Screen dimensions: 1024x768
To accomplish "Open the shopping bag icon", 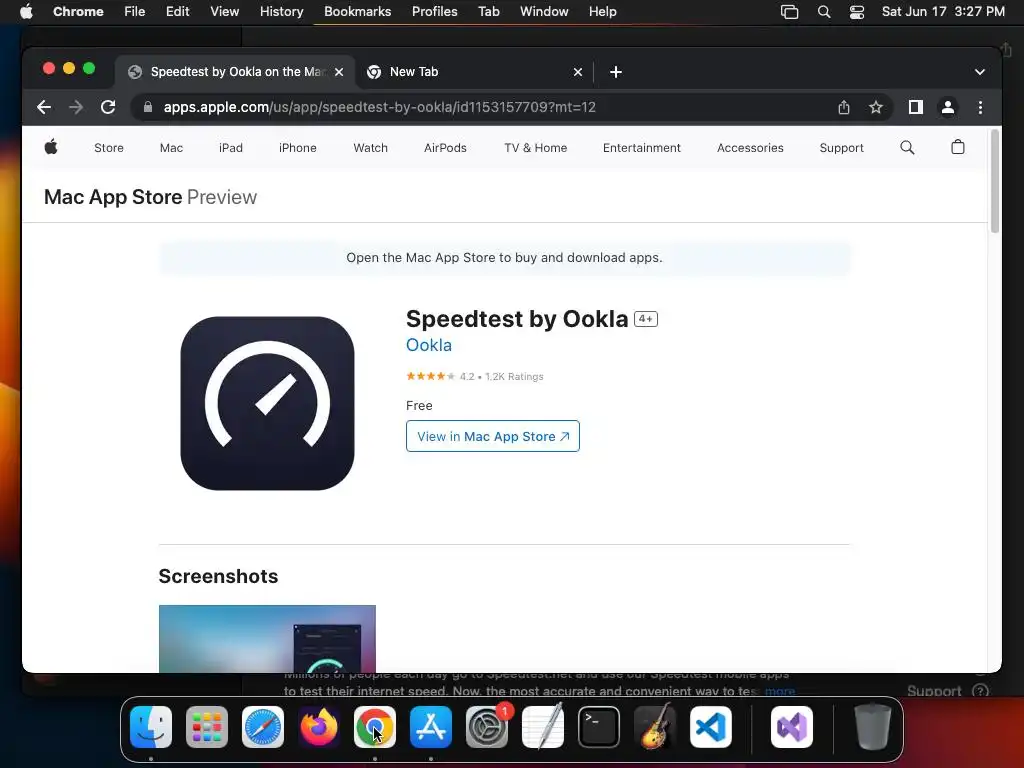I will [x=957, y=147].
